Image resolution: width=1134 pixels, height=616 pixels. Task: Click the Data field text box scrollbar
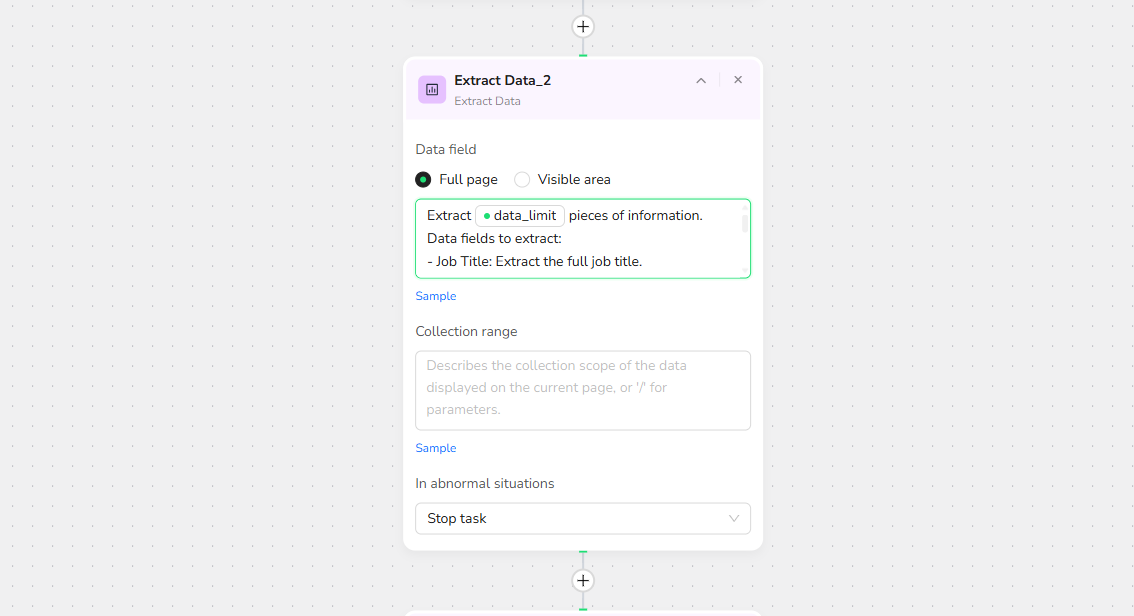[744, 223]
